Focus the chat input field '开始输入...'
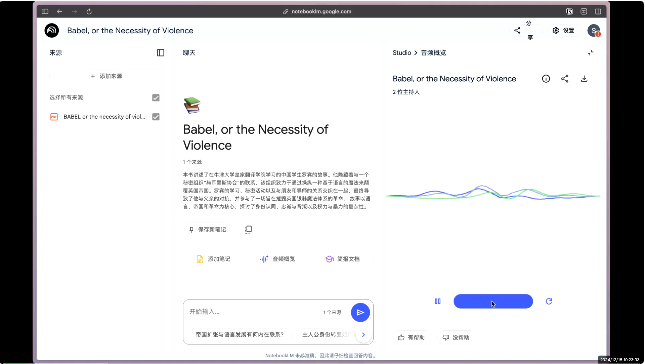Image resolution: width=645 pixels, height=364 pixels. point(253,312)
